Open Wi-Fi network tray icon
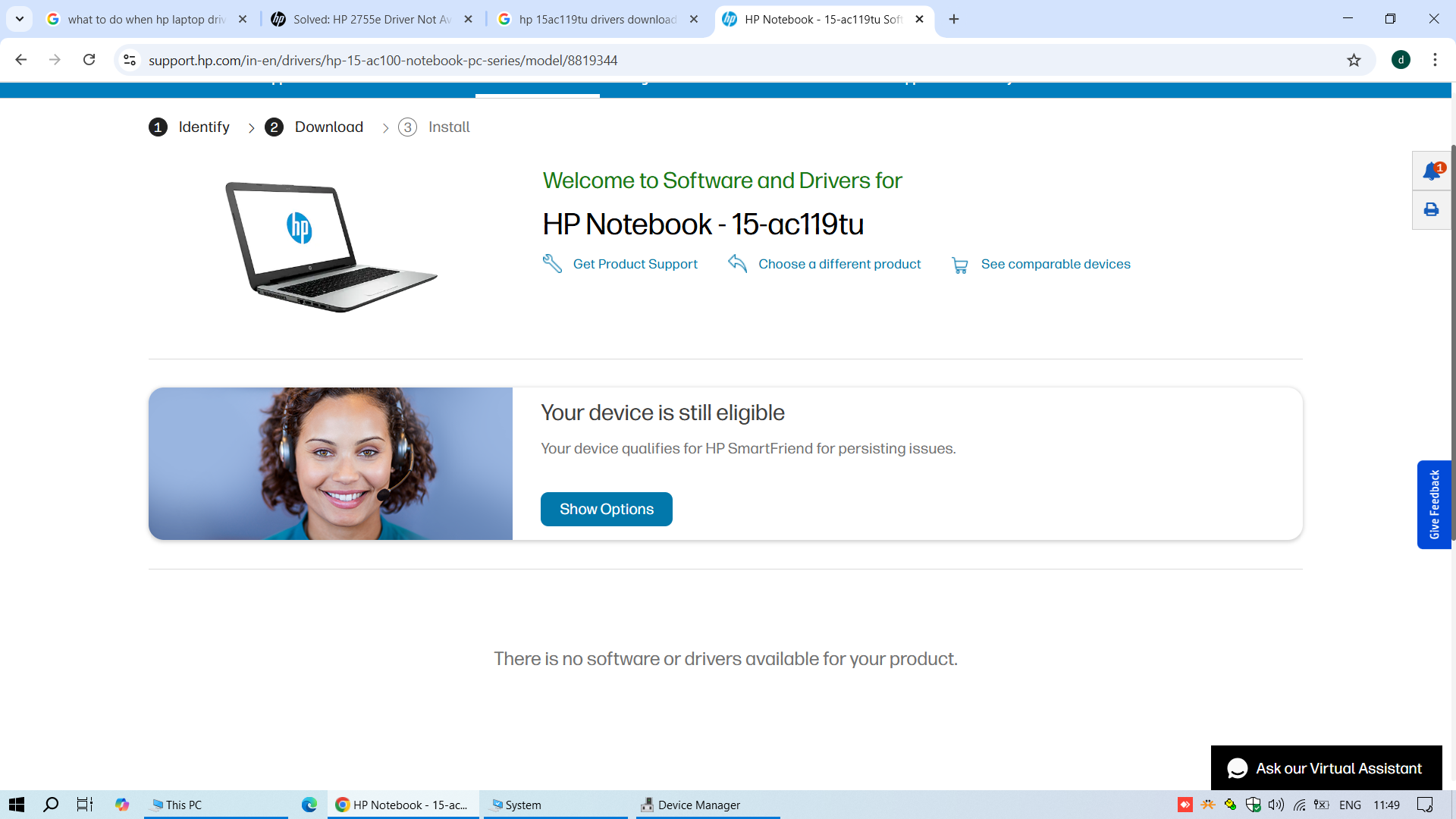The height and width of the screenshot is (819, 1456). [1300, 805]
